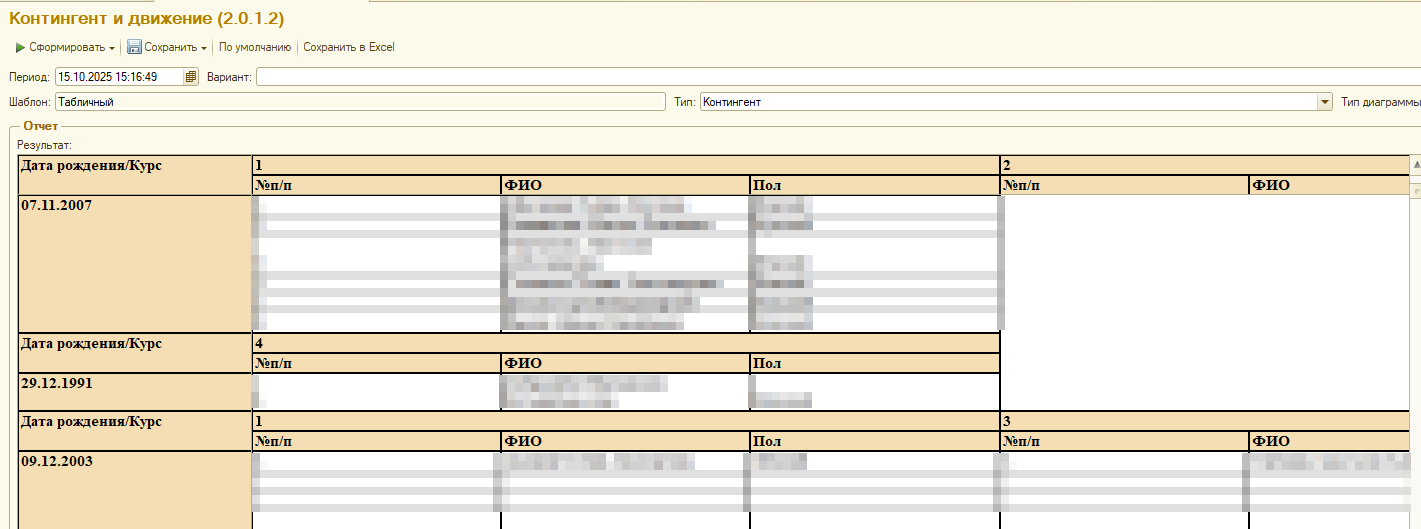Click the Шаблон field with Табличный
The height and width of the screenshot is (529, 1421).
point(360,102)
